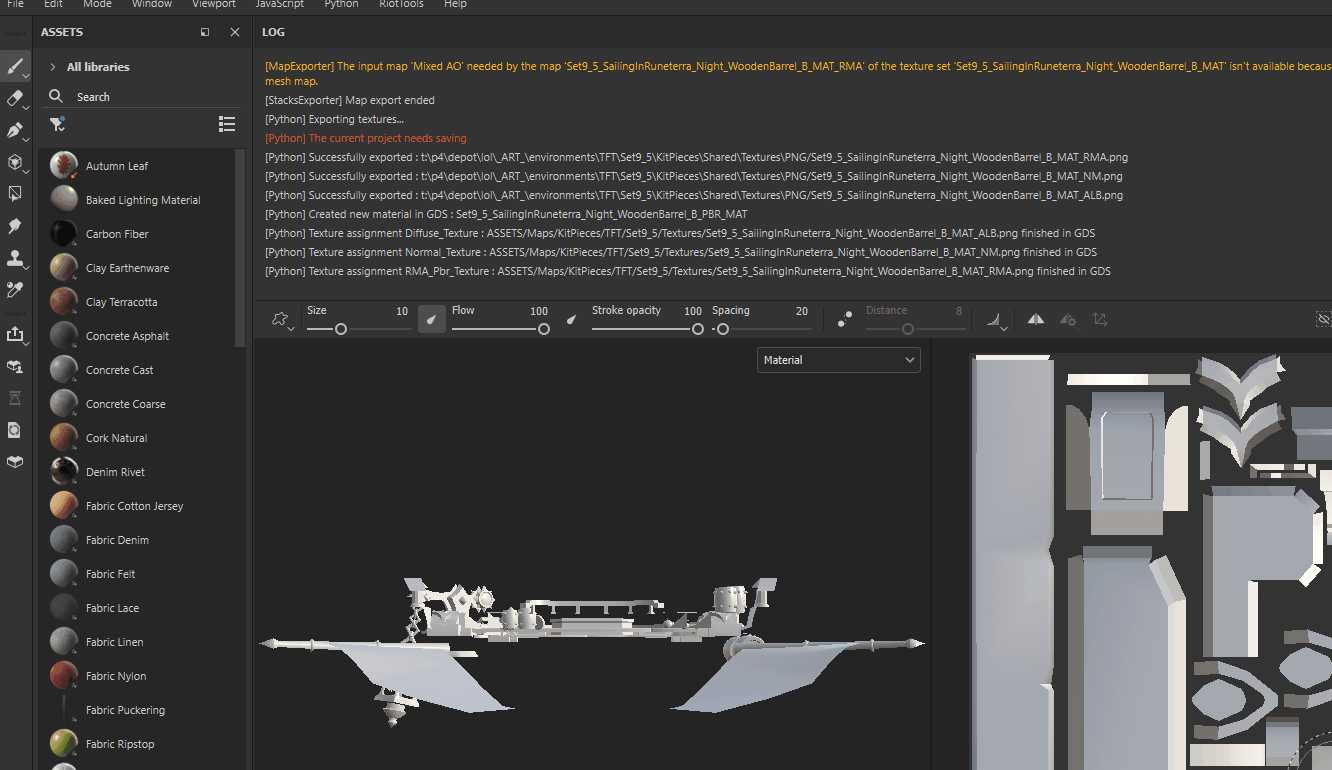The height and width of the screenshot is (770, 1332).
Task: Open the Assets filter dropdown
Action: click(57, 124)
